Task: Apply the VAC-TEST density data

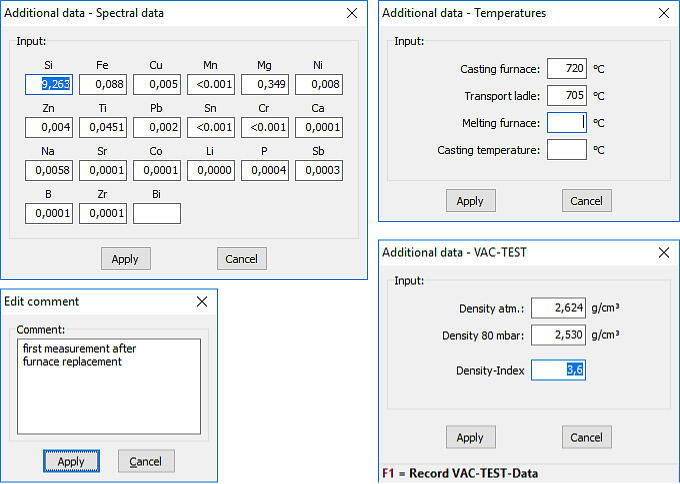Action: click(x=470, y=438)
